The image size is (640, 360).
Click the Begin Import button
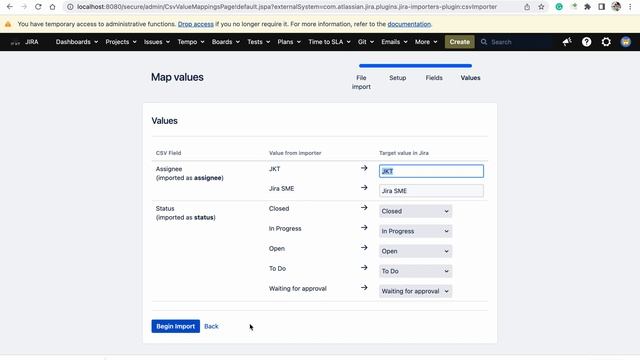[x=176, y=326]
